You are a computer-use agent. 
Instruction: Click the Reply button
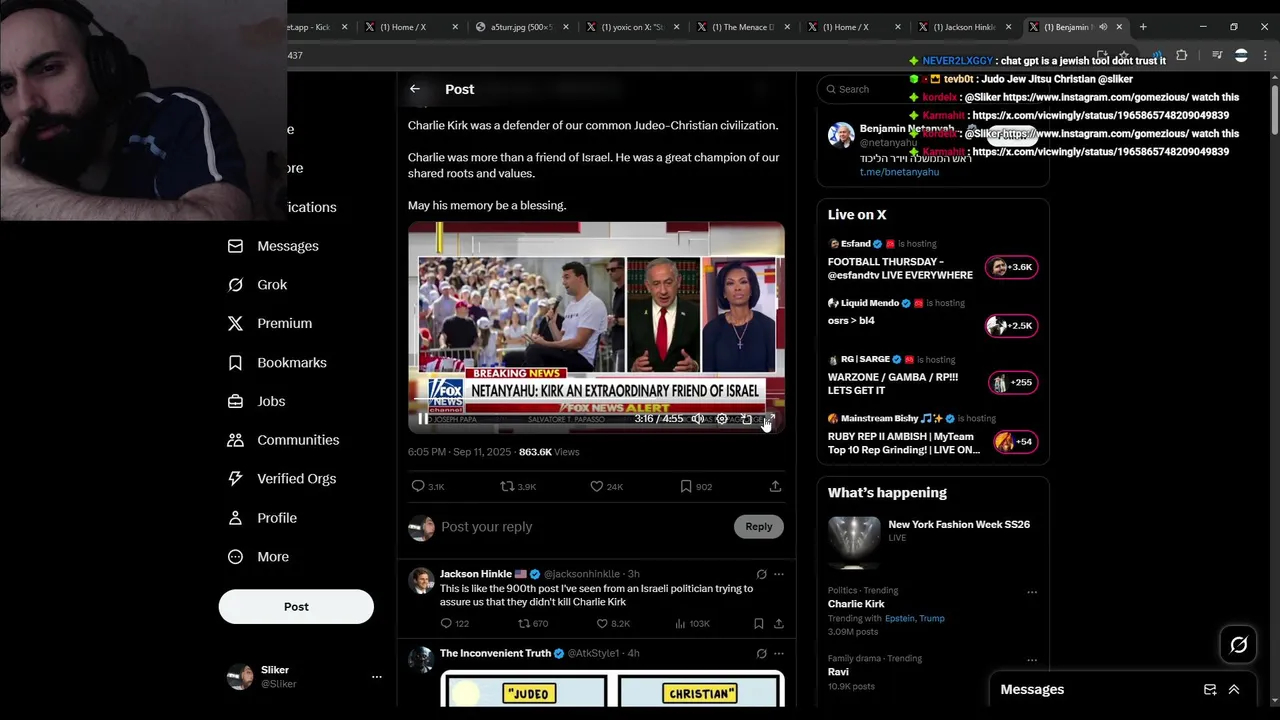click(759, 527)
